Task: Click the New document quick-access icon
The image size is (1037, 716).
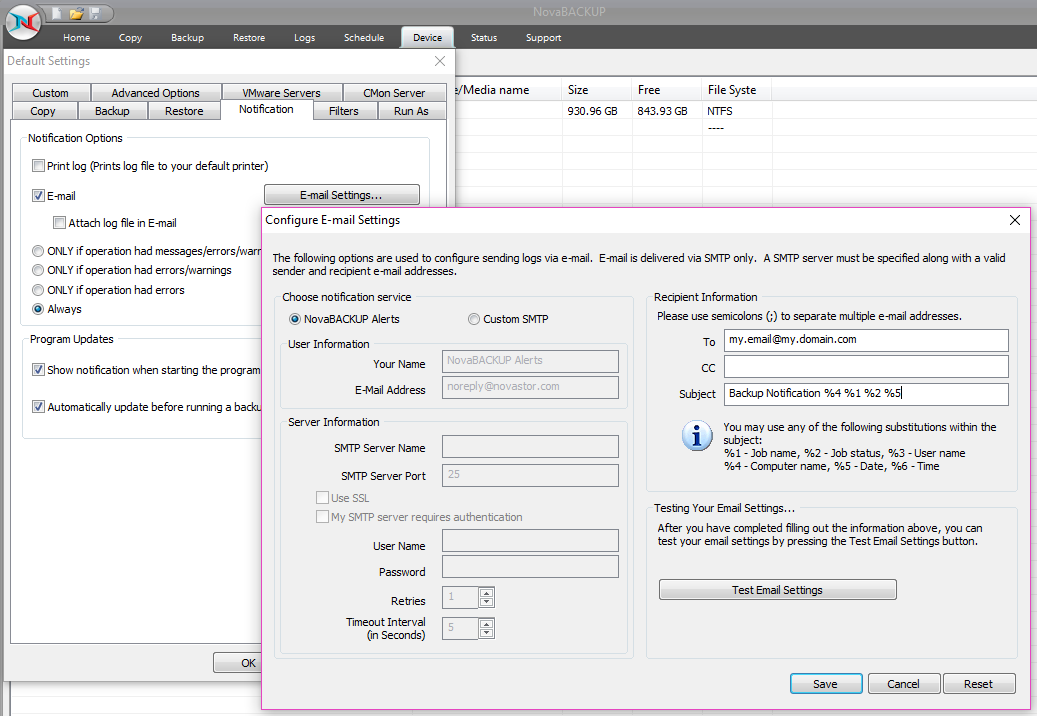Action: pyautogui.click(x=57, y=13)
